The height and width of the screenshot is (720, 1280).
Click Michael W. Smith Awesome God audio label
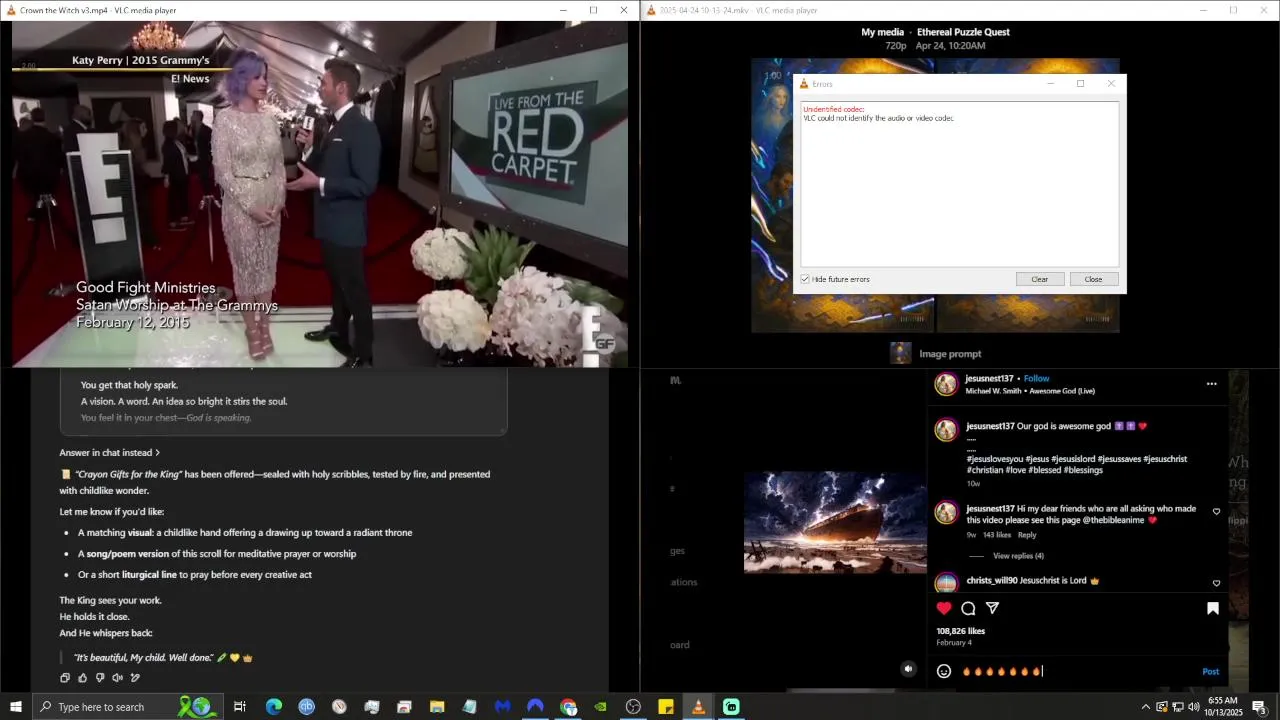coord(1030,391)
